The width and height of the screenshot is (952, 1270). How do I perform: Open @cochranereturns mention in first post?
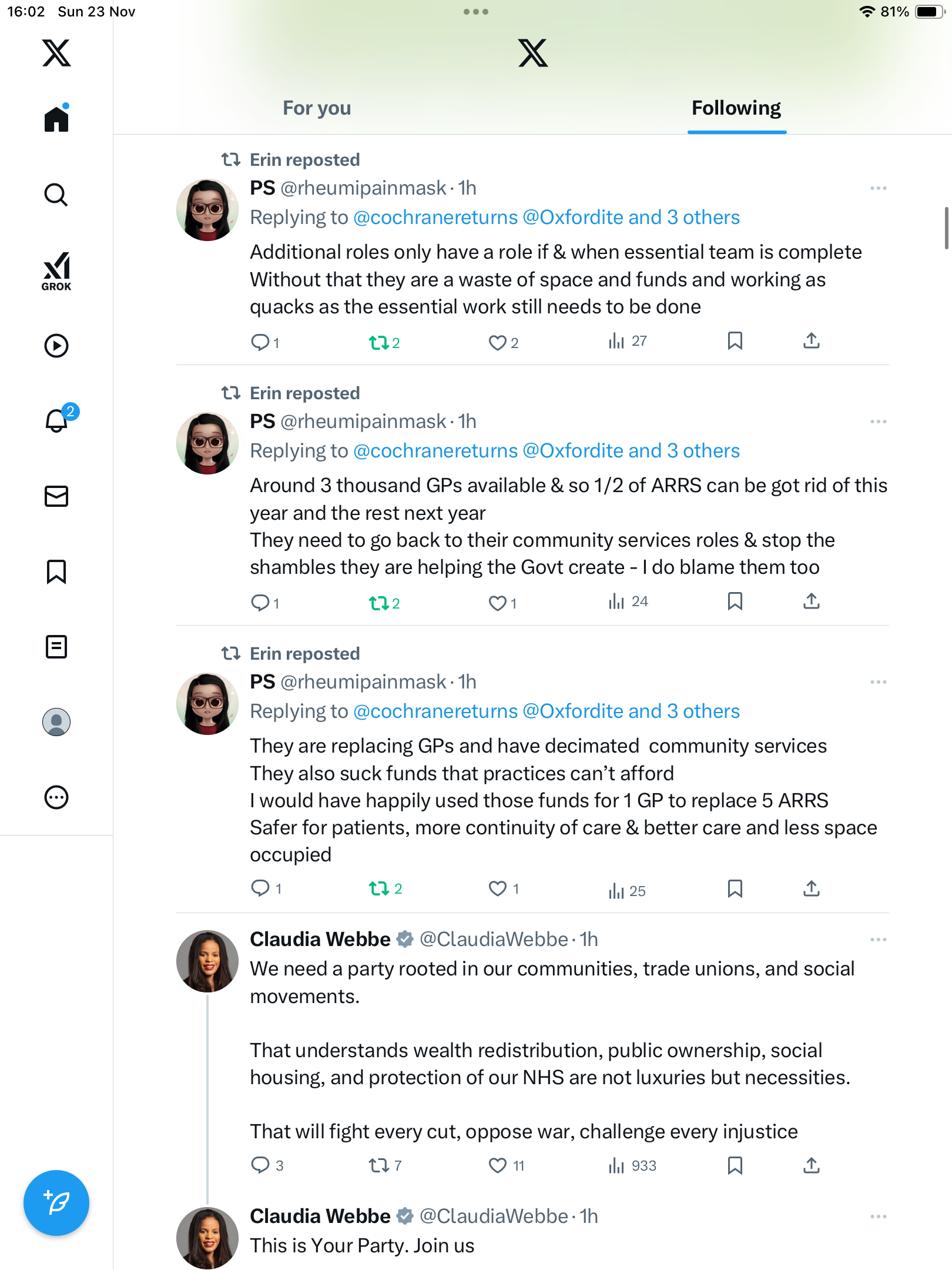[435, 218]
